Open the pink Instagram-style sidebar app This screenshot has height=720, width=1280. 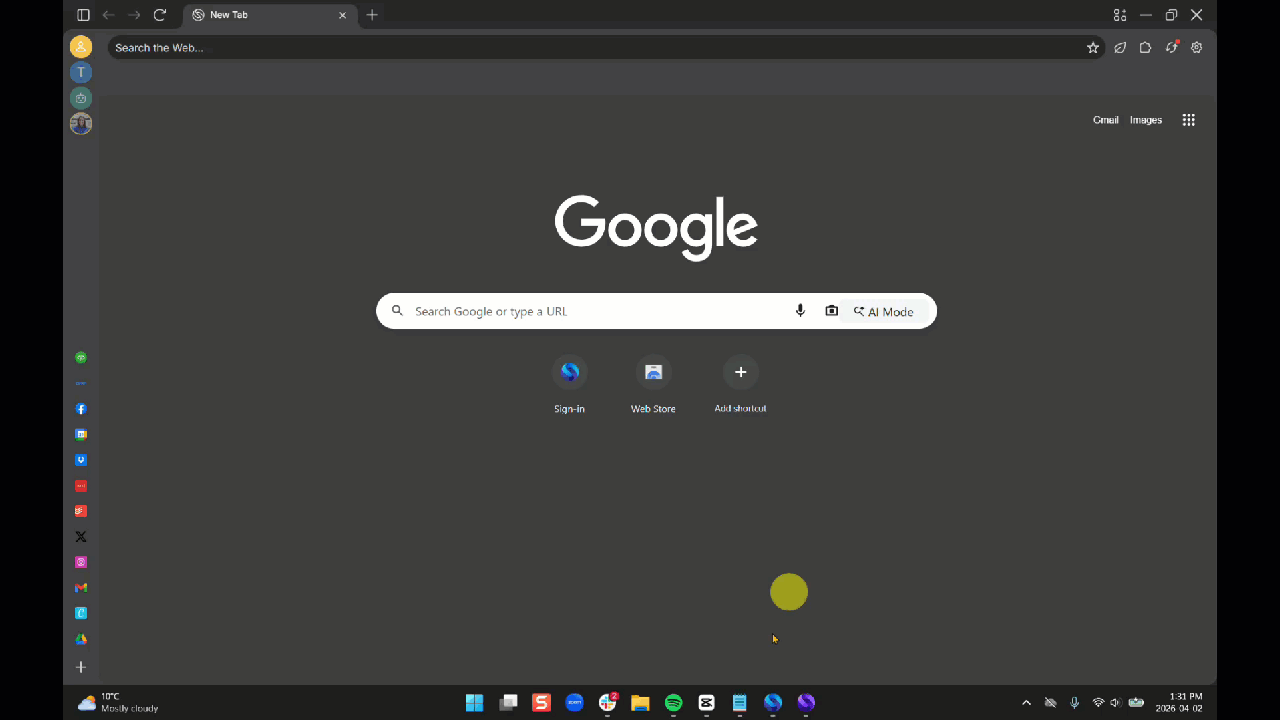click(x=81, y=562)
